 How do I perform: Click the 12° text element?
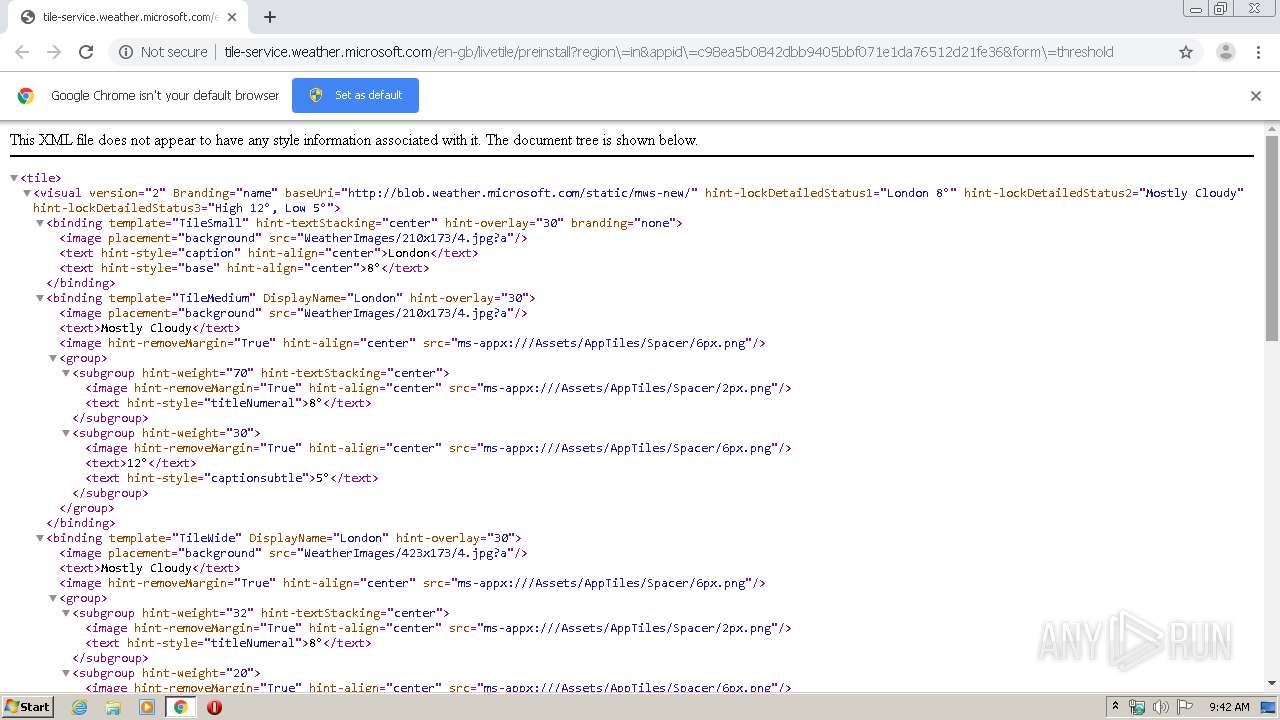(x=138, y=463)
